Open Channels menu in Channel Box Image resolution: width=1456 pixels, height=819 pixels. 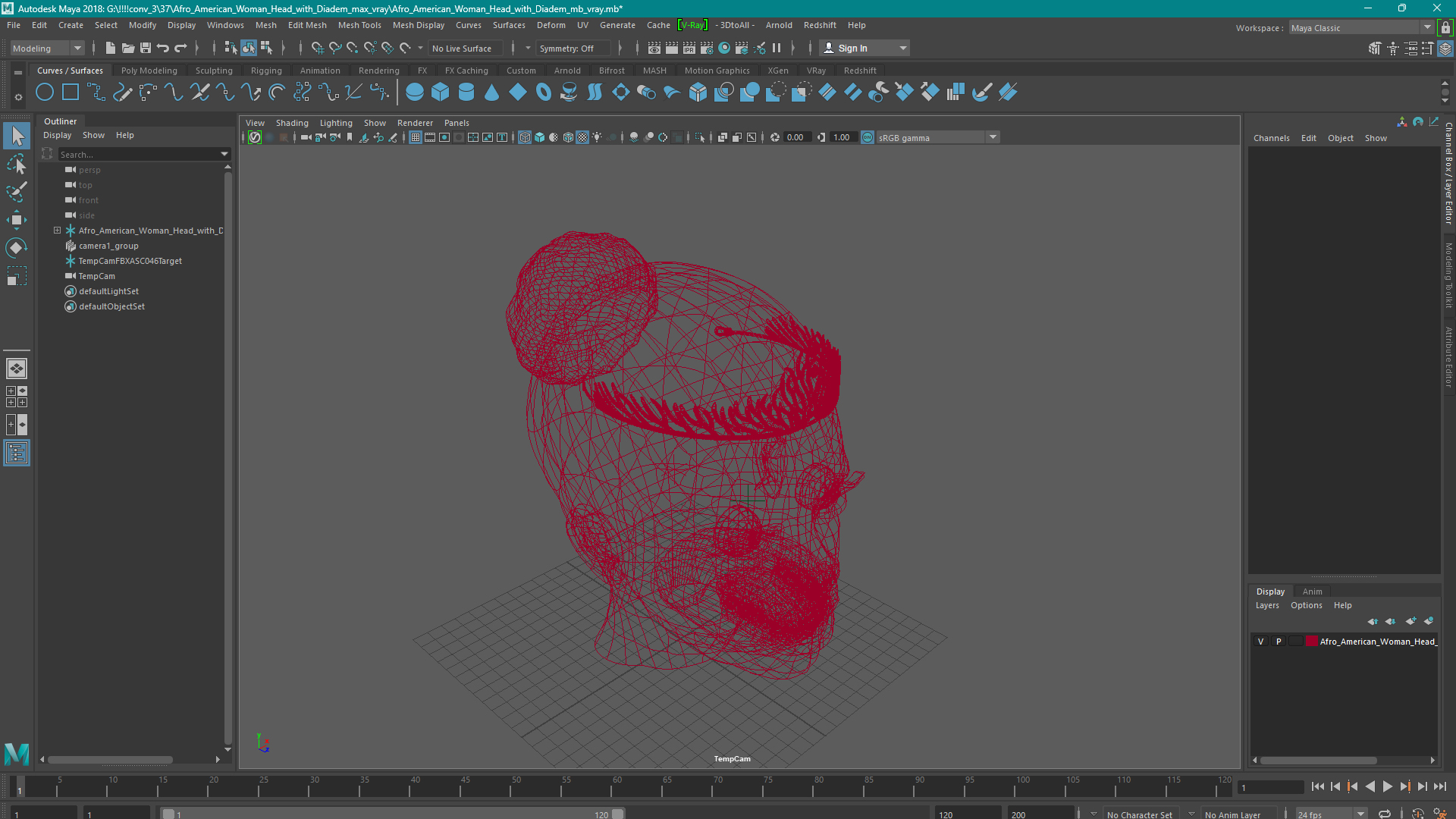(x=1271, y=138)
